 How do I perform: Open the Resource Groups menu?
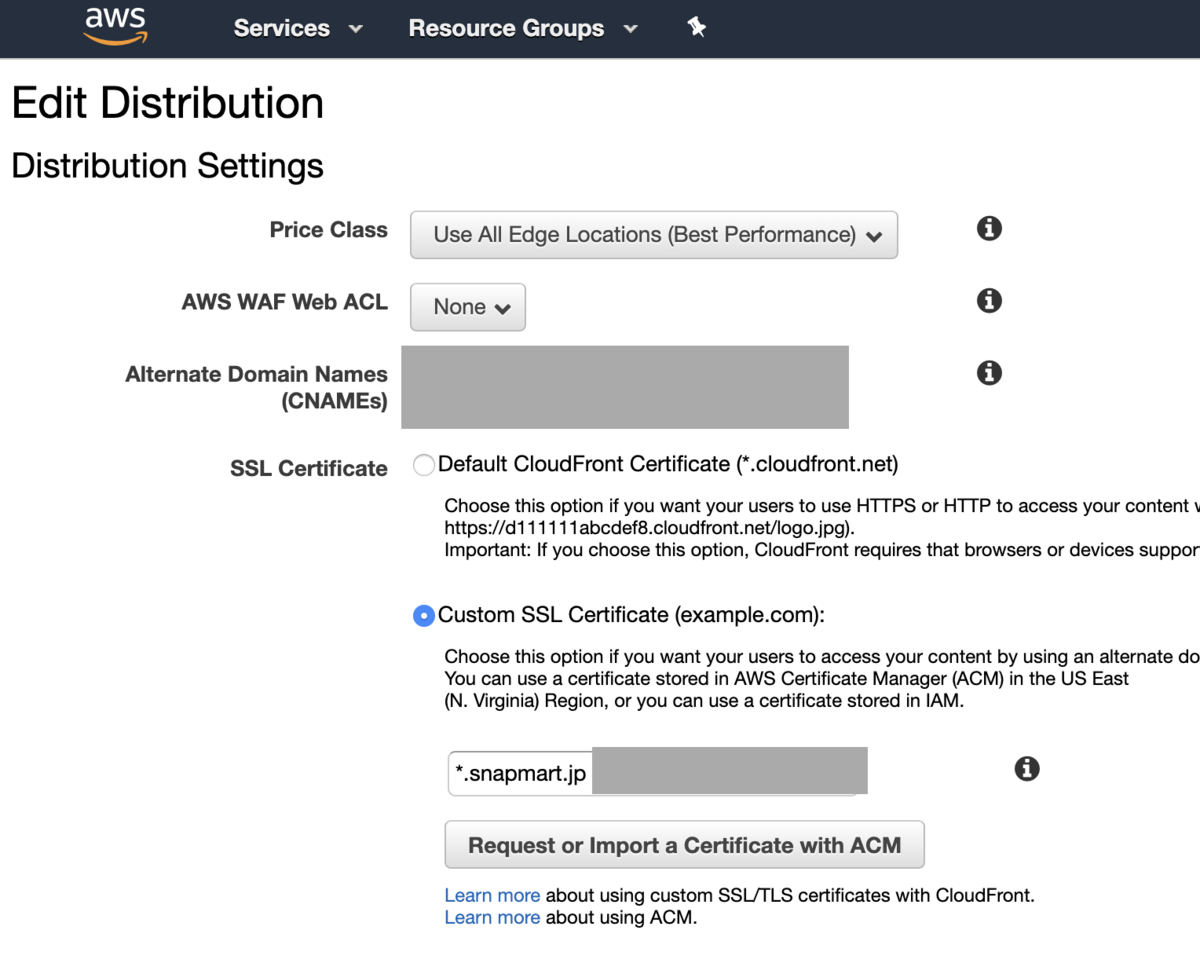[x=506, y=28]
